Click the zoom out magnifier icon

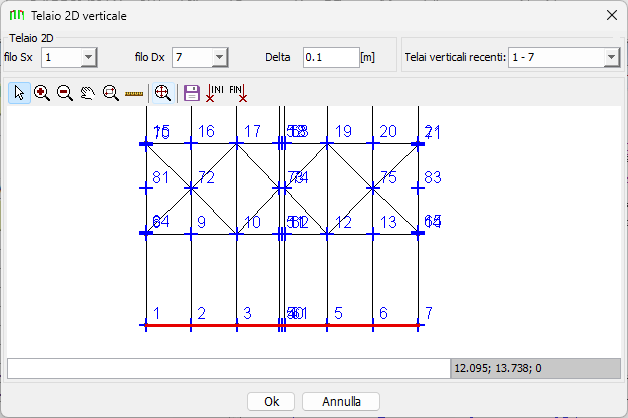click(x=65, y=93)
